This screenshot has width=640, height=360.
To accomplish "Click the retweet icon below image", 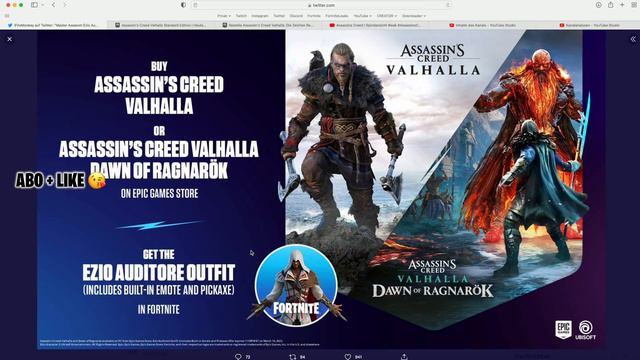I will click(293, 357).
